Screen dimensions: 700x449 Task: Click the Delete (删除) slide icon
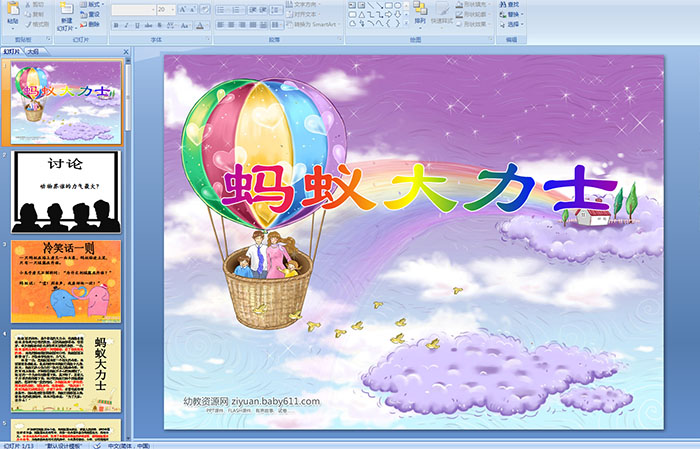click(x=83, y=25)
